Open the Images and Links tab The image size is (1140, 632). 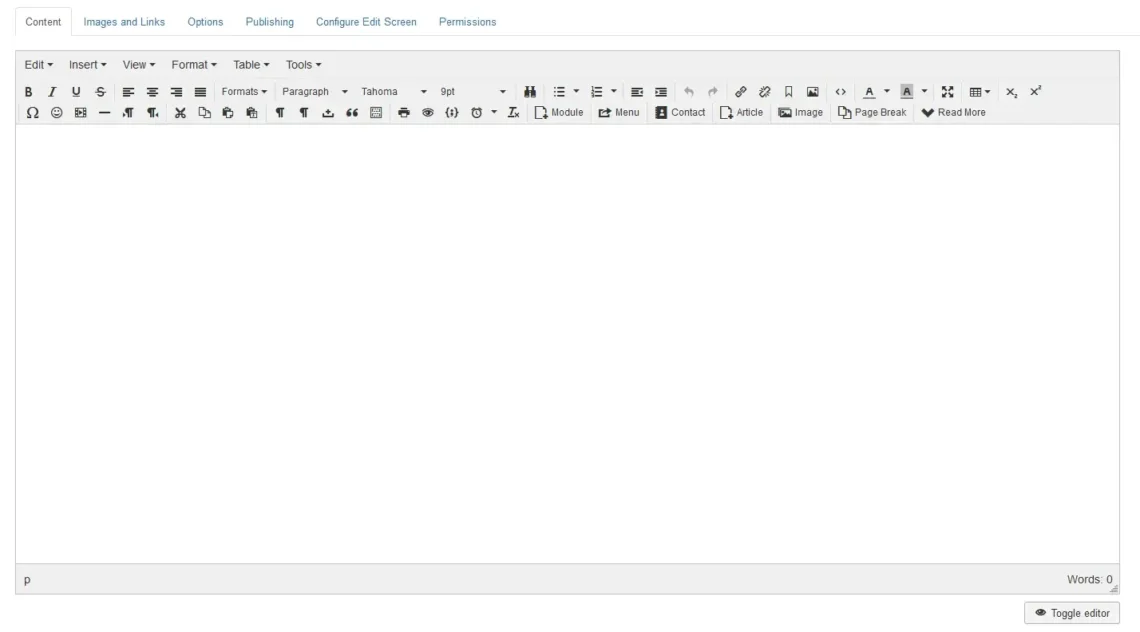(x=122, y=21)
